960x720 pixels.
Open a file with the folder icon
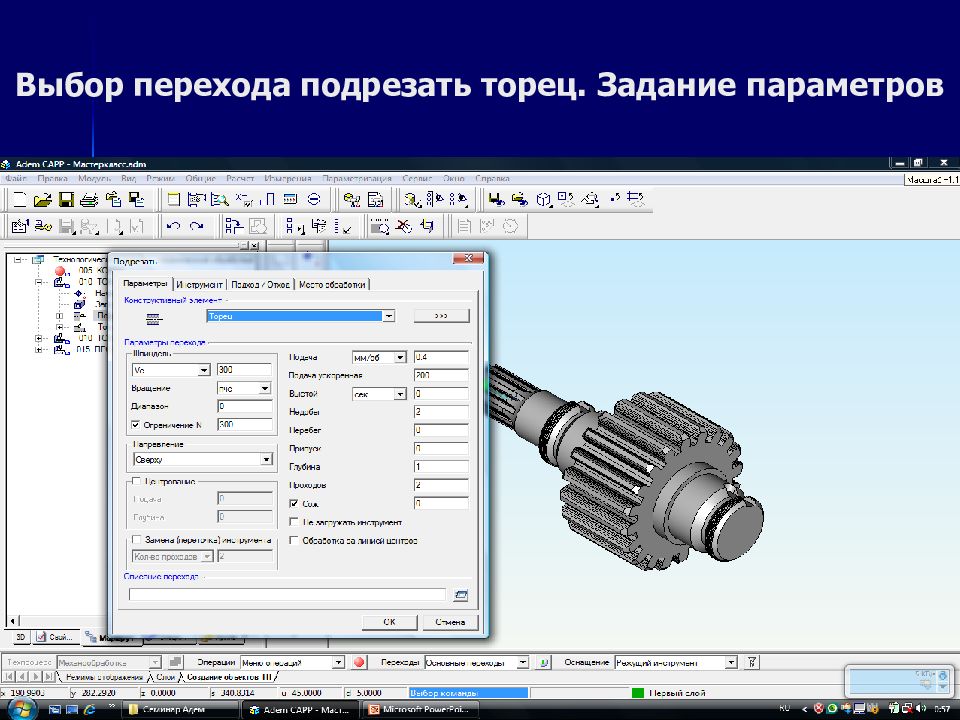(x=42, y=199)
